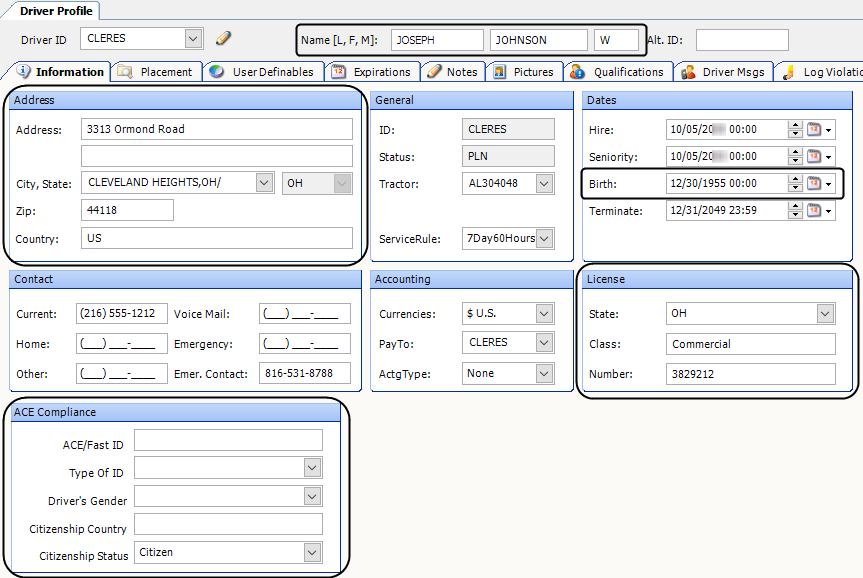This screenshot has height=578, width=863.
Task: Open the Seniority date calendar icon
Action: (x=814, y=157)
